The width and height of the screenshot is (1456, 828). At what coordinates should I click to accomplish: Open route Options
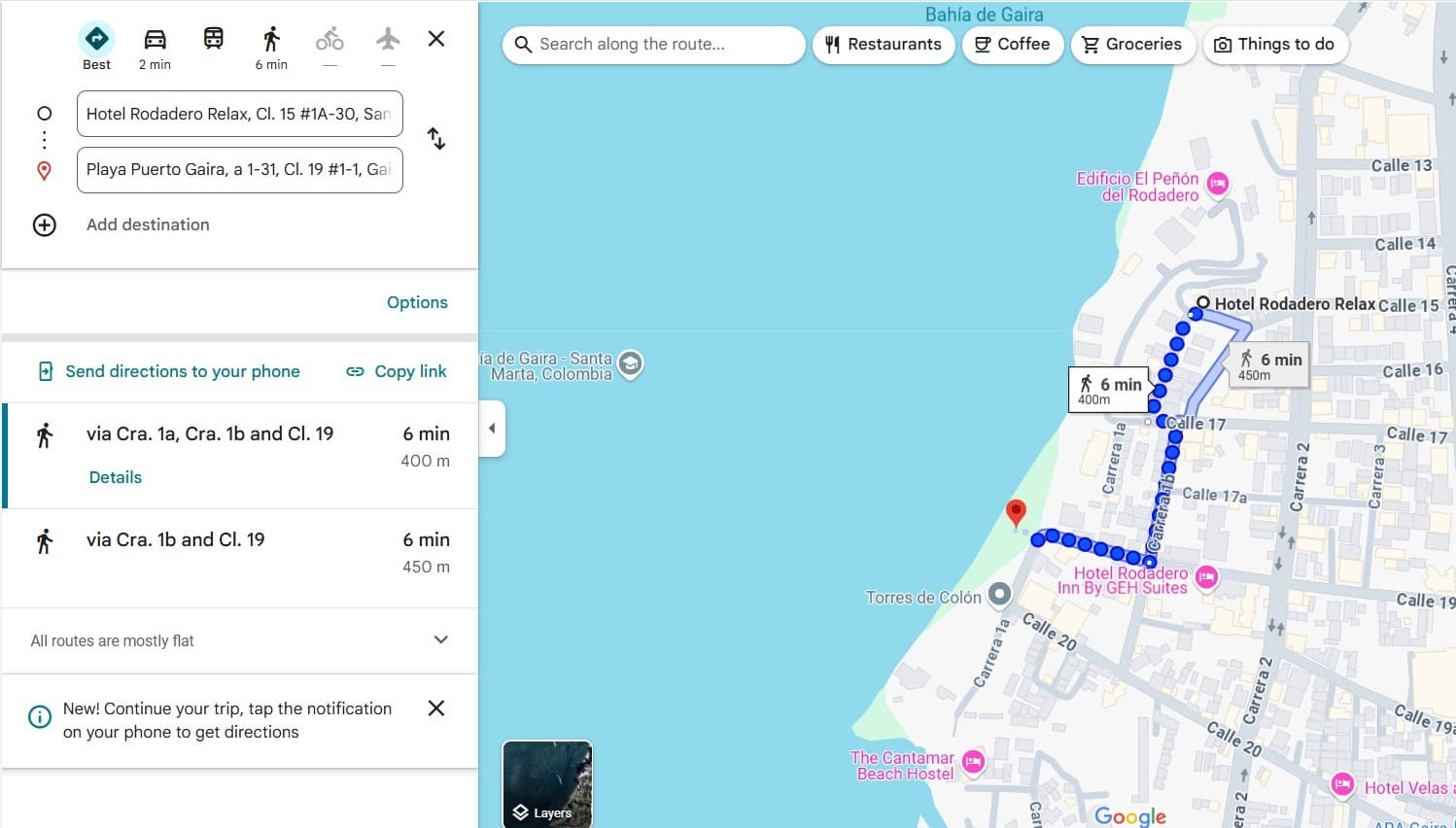coord(417,302)
